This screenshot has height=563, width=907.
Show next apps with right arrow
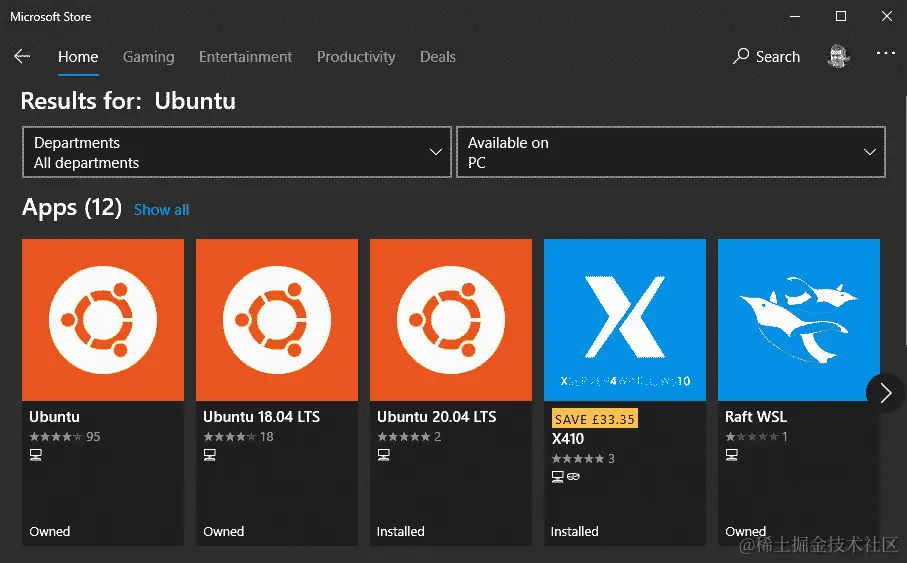[886, 393]
